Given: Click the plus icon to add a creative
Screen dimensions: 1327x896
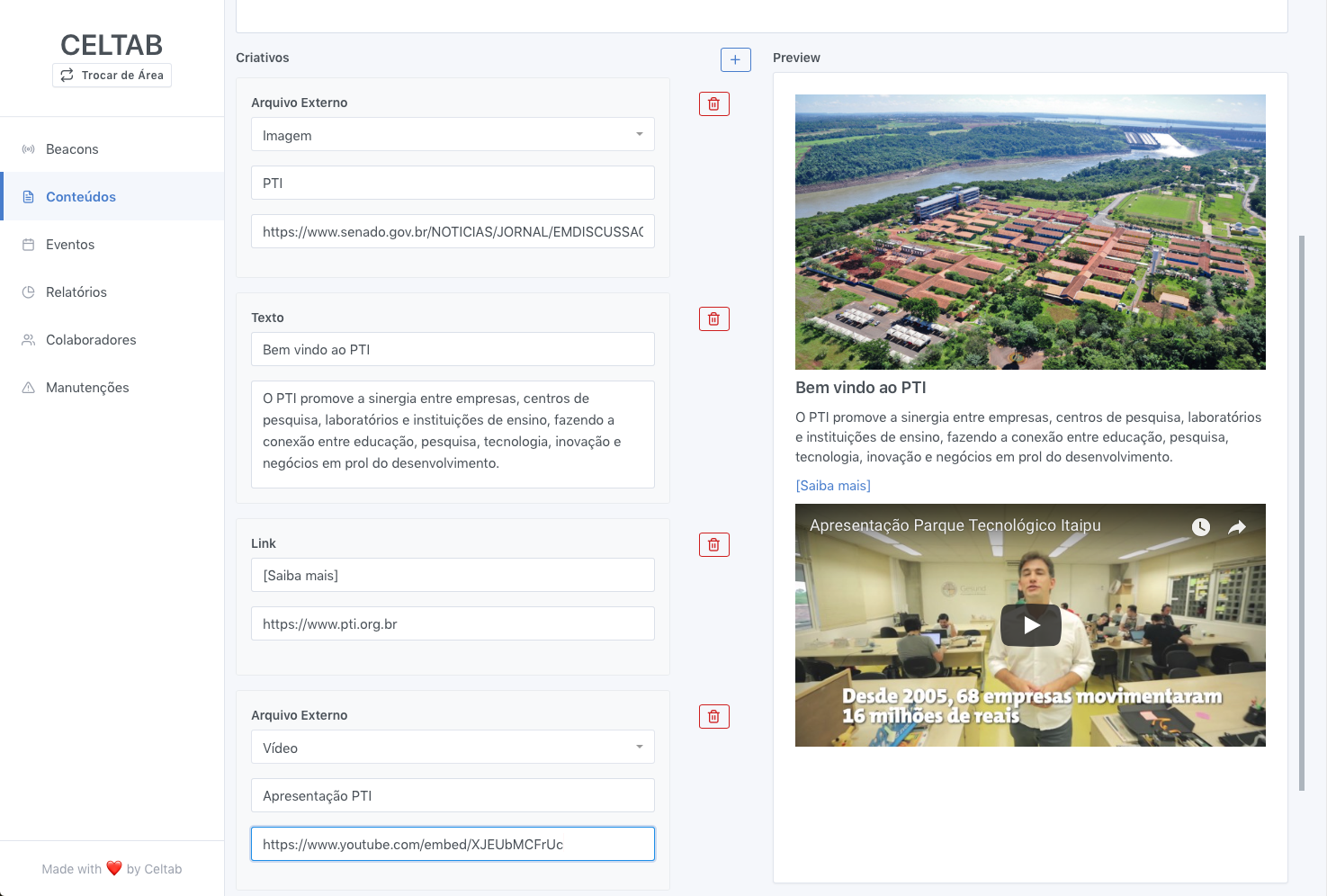Looking at the screenshot, I should click(x=735, y=59).
